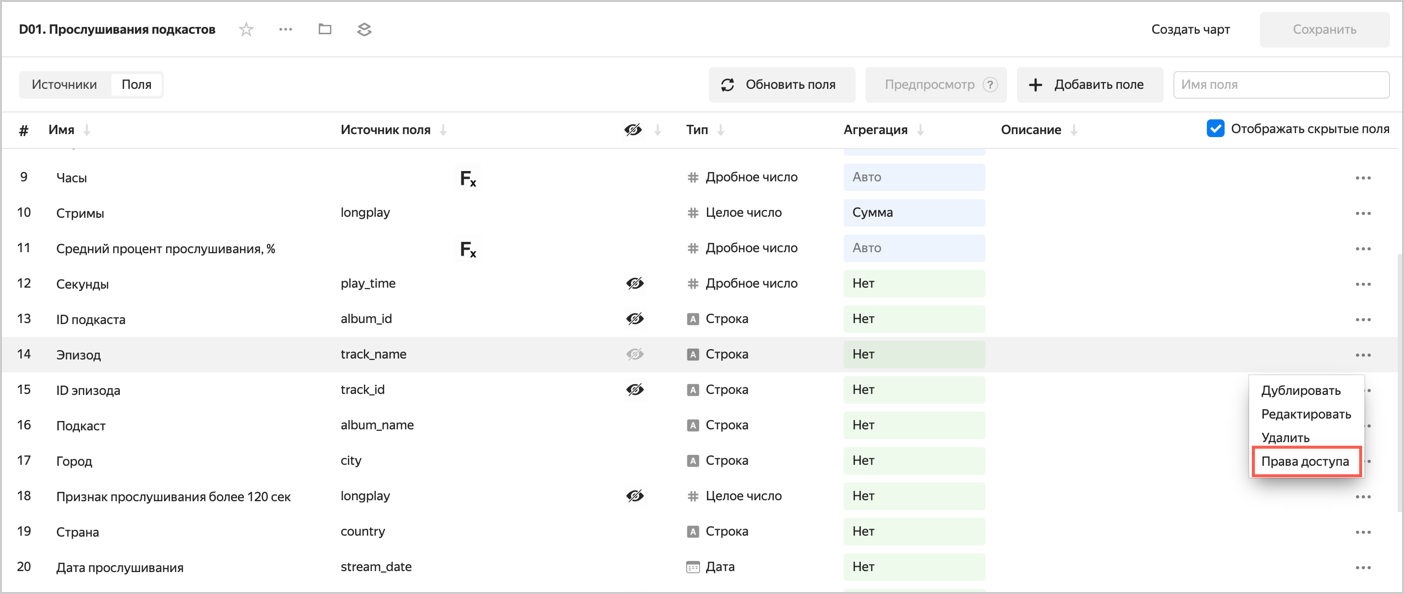Open the folder icon in the header
This screenshot has width=1404, height=594.
(x=325, y=30)
